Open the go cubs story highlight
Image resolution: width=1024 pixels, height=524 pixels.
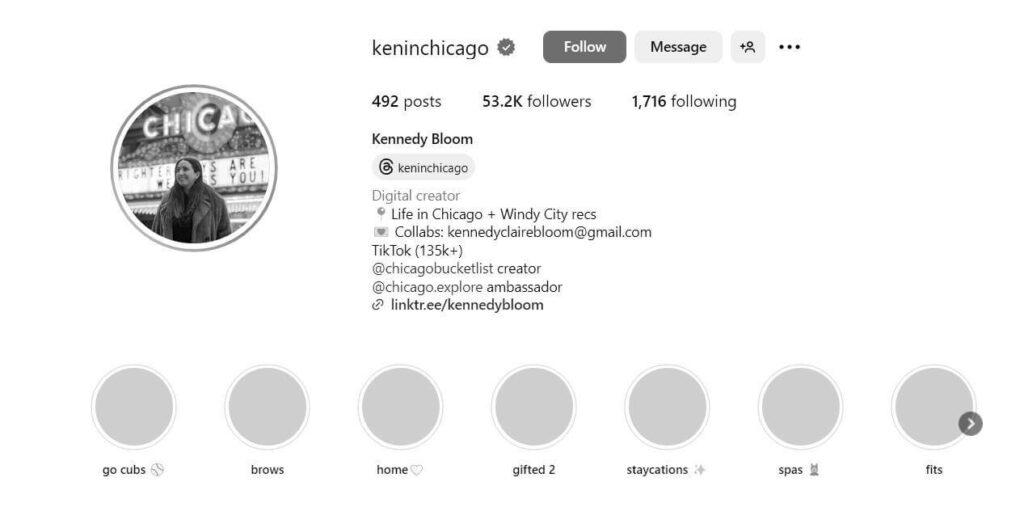click(134, 406)
